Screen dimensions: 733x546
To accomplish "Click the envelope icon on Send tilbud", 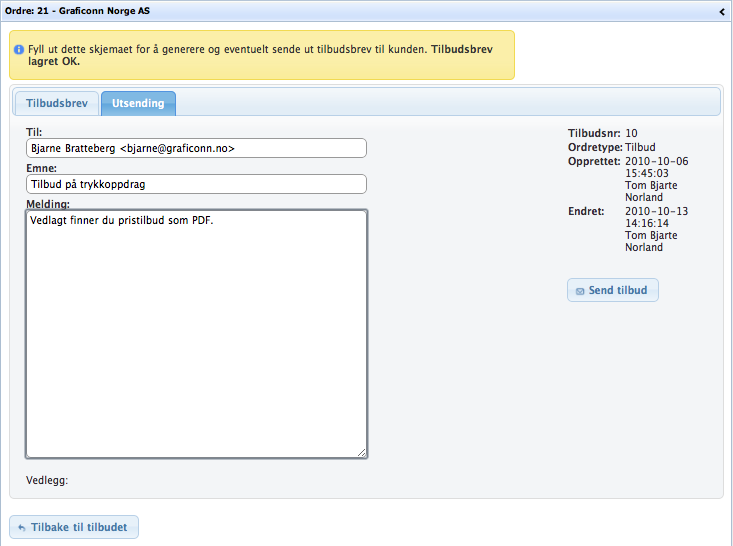I will point(580,291).
